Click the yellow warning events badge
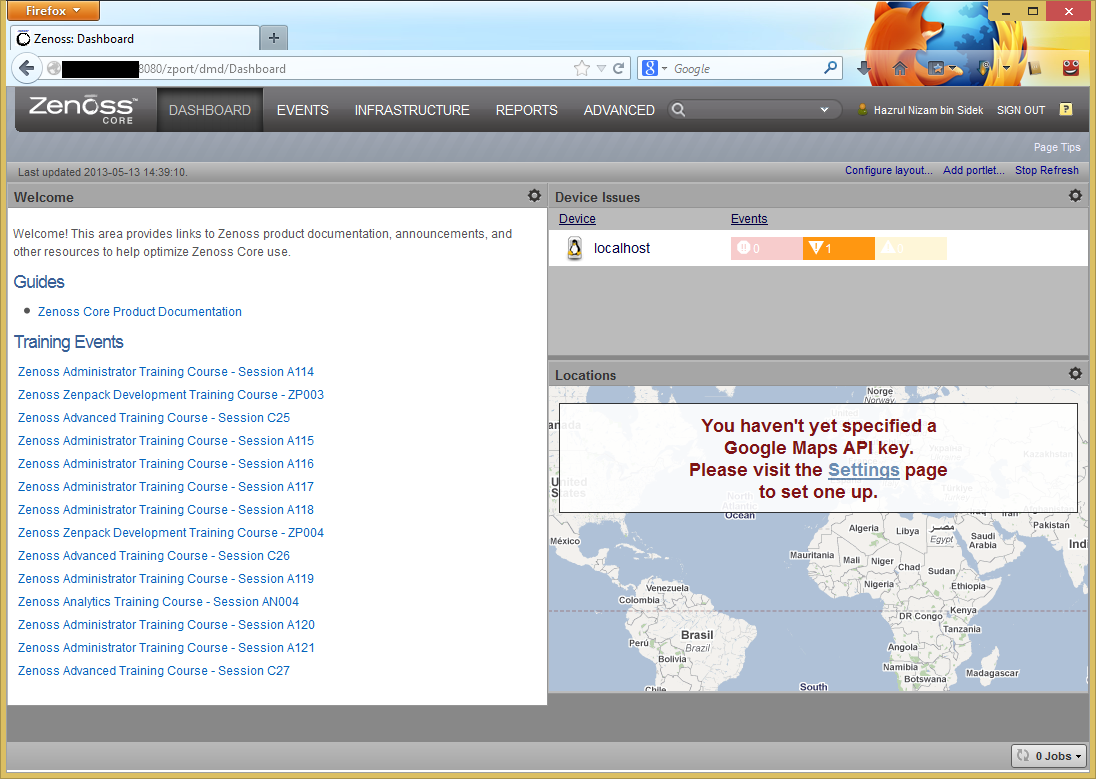This screenshot has height=779, width=1096. 911,248
